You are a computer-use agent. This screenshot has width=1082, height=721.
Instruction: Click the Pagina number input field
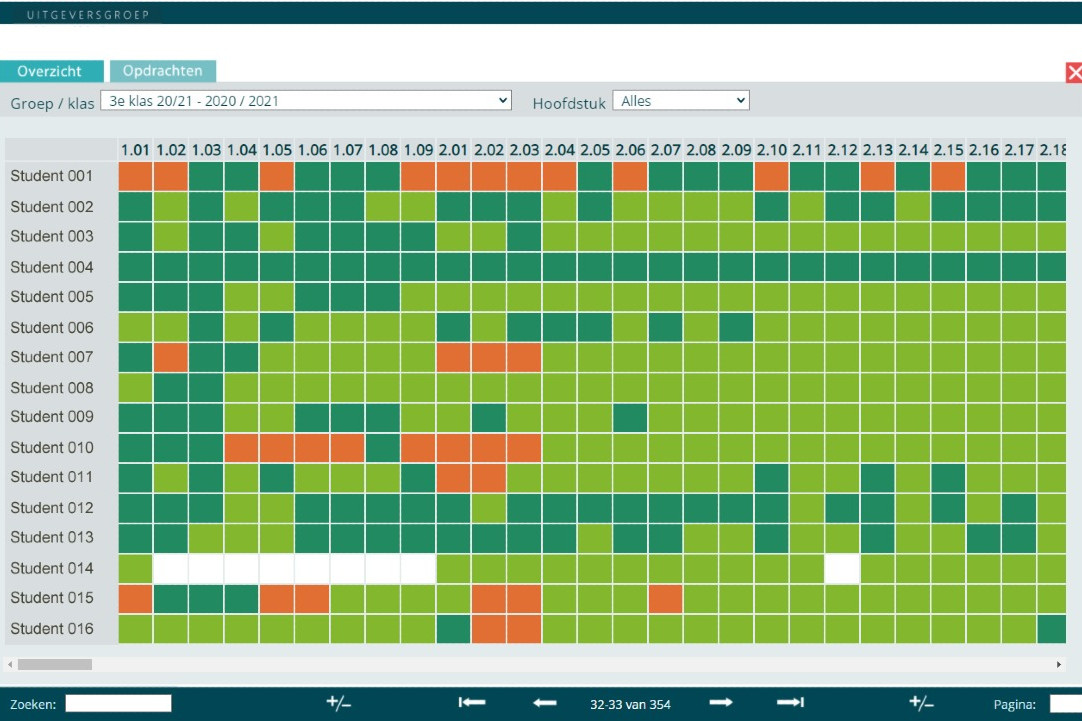pos(1064,704)
